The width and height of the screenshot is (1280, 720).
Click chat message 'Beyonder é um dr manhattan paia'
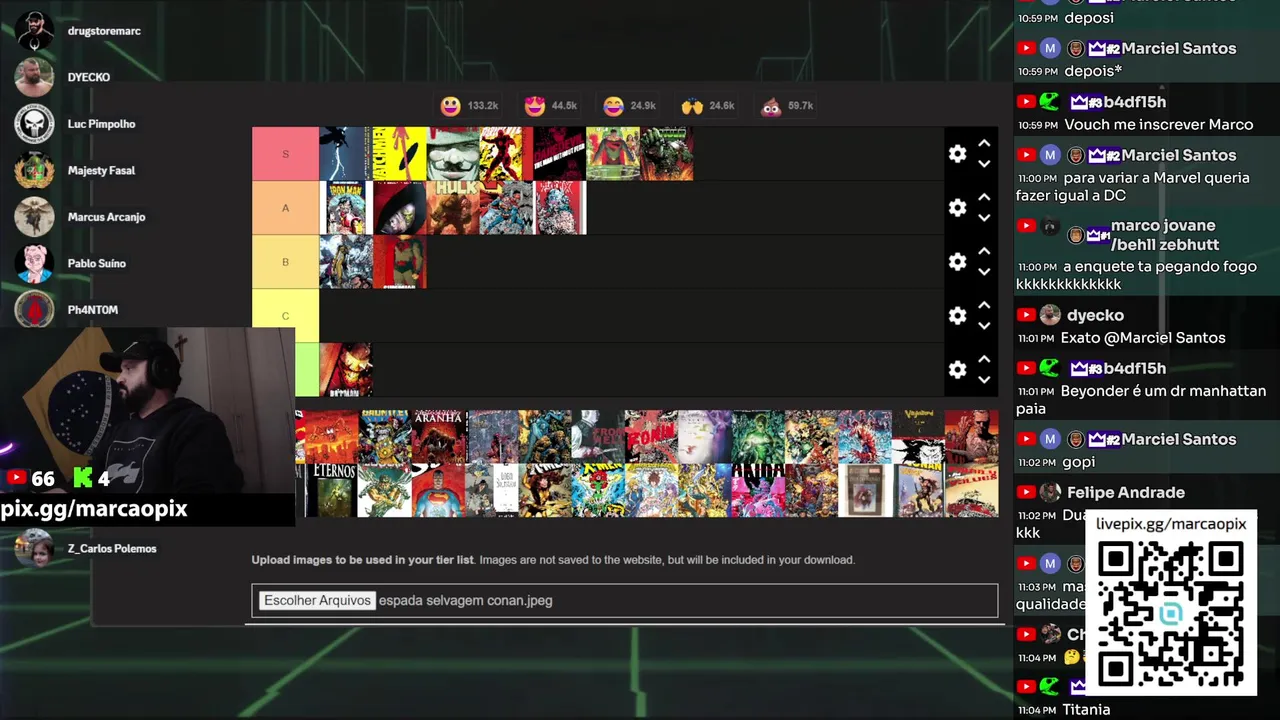coord(1141,400)
